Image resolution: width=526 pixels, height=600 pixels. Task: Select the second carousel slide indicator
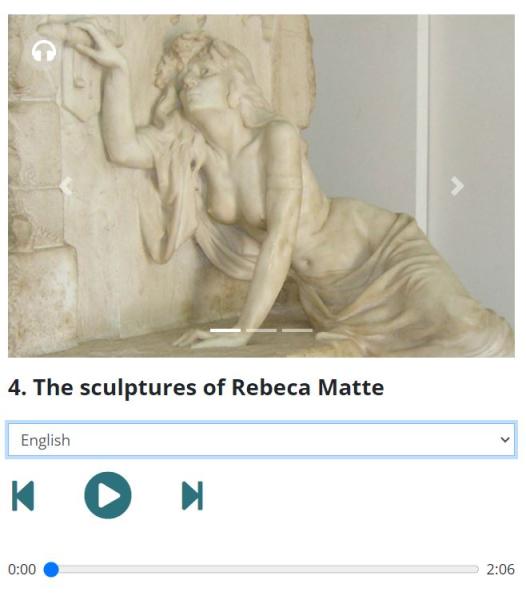[x=261, y=330]
